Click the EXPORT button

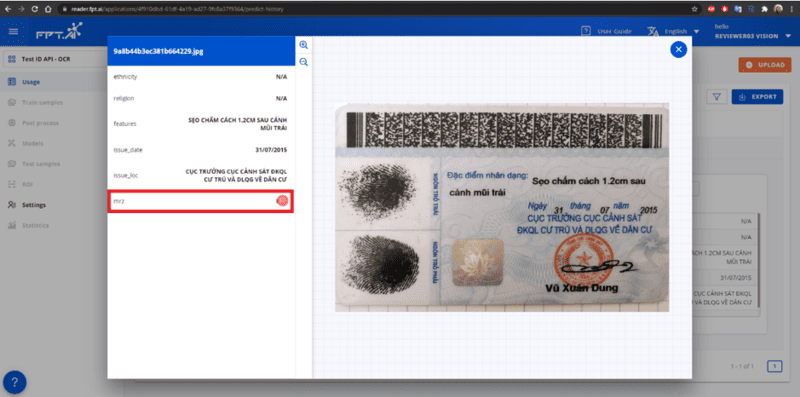(x=757, y=96)
